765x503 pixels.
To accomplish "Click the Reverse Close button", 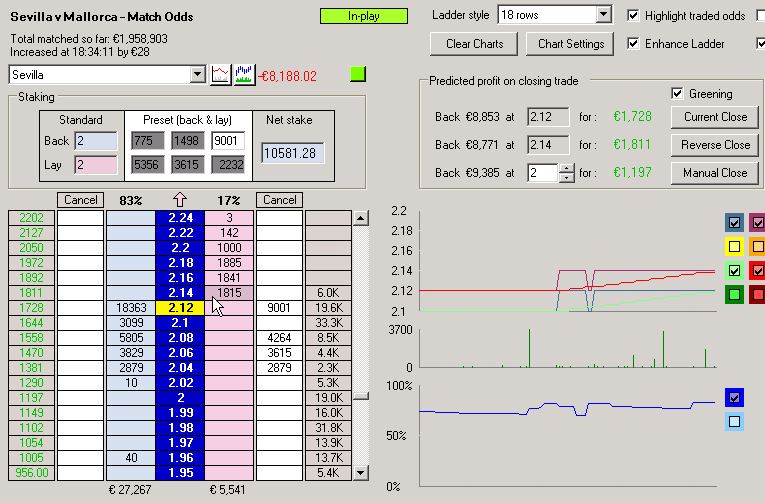I will 715,145.
